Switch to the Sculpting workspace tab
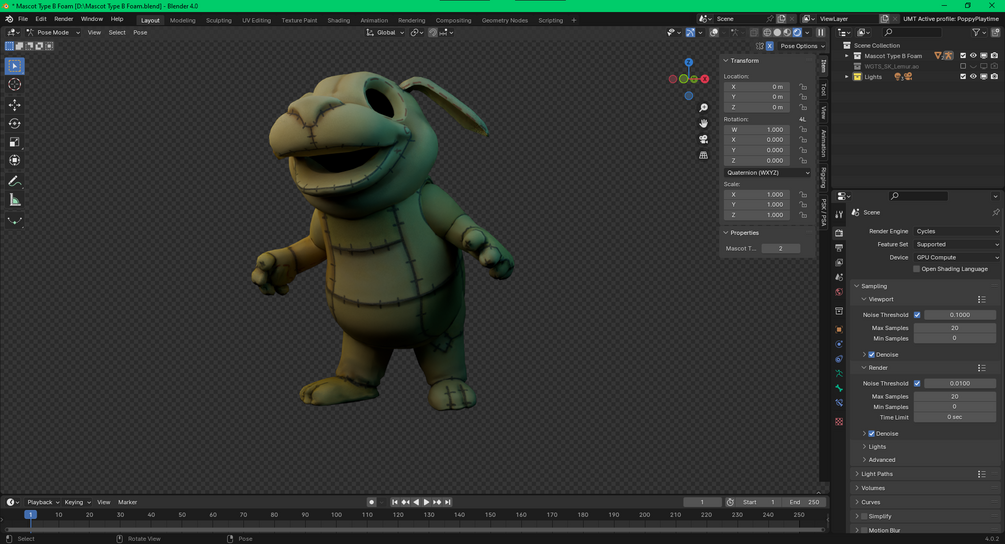1005x544 pixels. point(218,20)
